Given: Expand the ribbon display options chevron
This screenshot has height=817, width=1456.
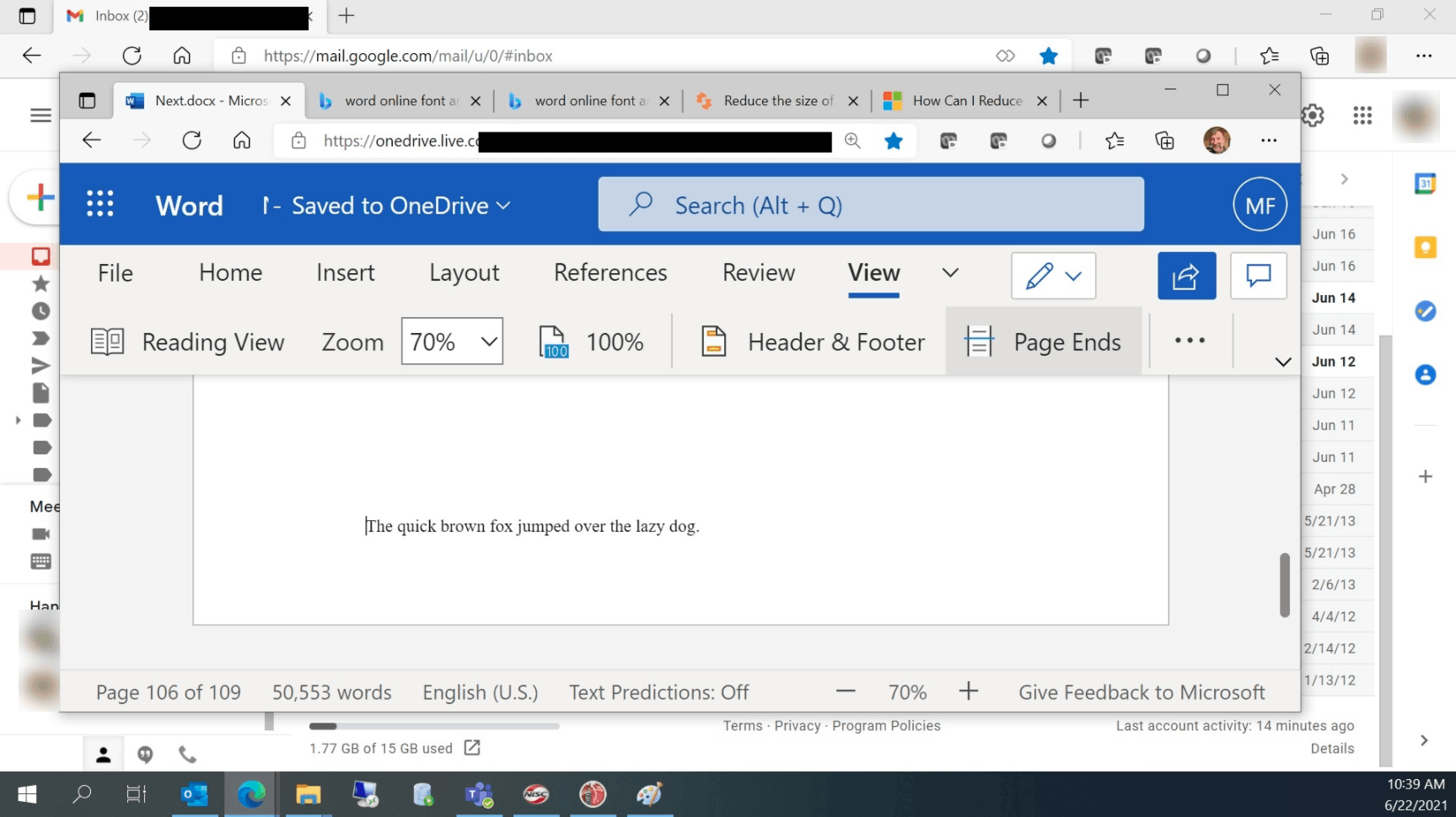Looking at the screenshot, I should pos(1282,362).
